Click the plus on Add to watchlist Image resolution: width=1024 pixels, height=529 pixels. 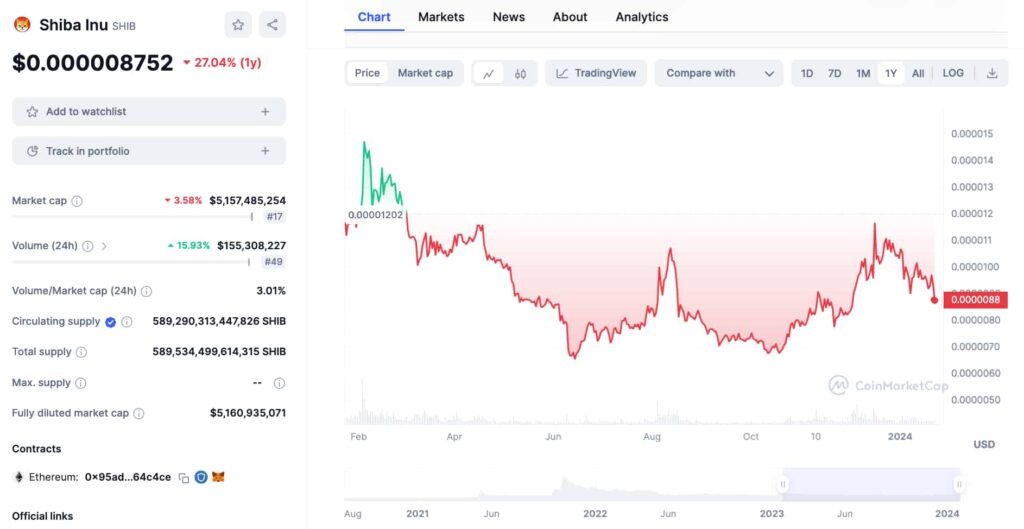pos(265,112)
